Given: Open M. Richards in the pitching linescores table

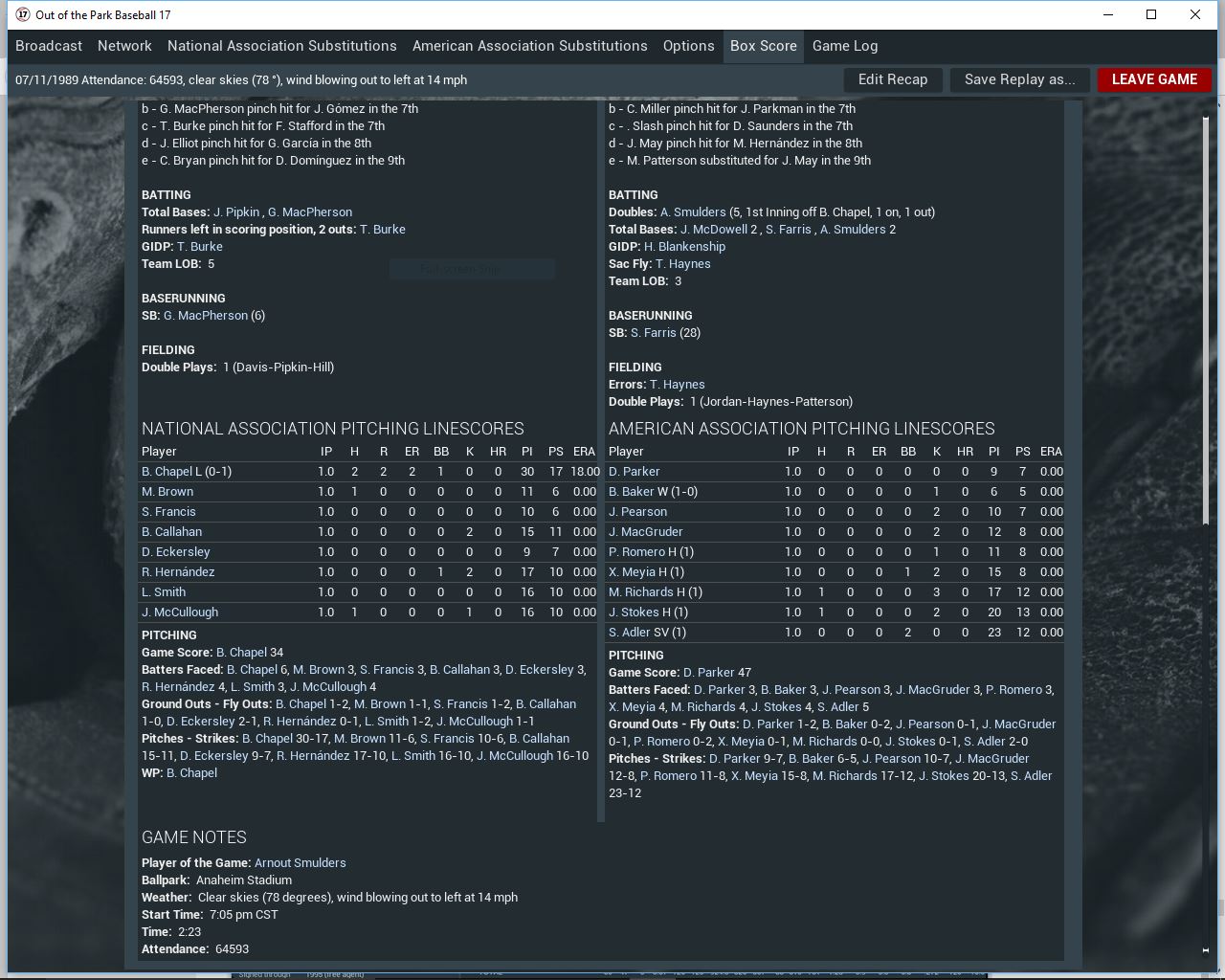Looking at the screenshot, I should pyautogui.click(x=641, y=592).
